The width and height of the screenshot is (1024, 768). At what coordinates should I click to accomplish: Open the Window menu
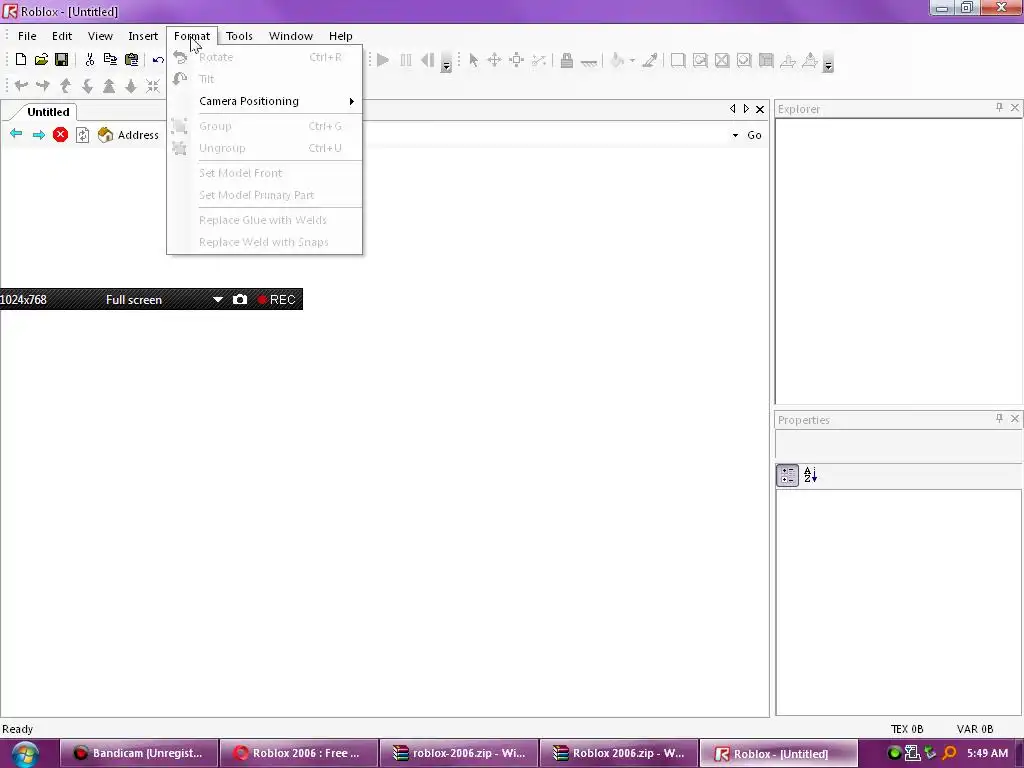291,36
